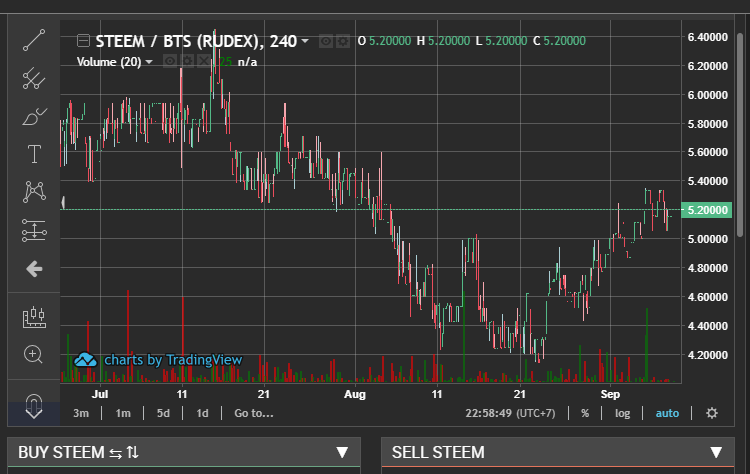750x474 pixels.
Task: Select the Brush drawing tool
Action: 34,117
